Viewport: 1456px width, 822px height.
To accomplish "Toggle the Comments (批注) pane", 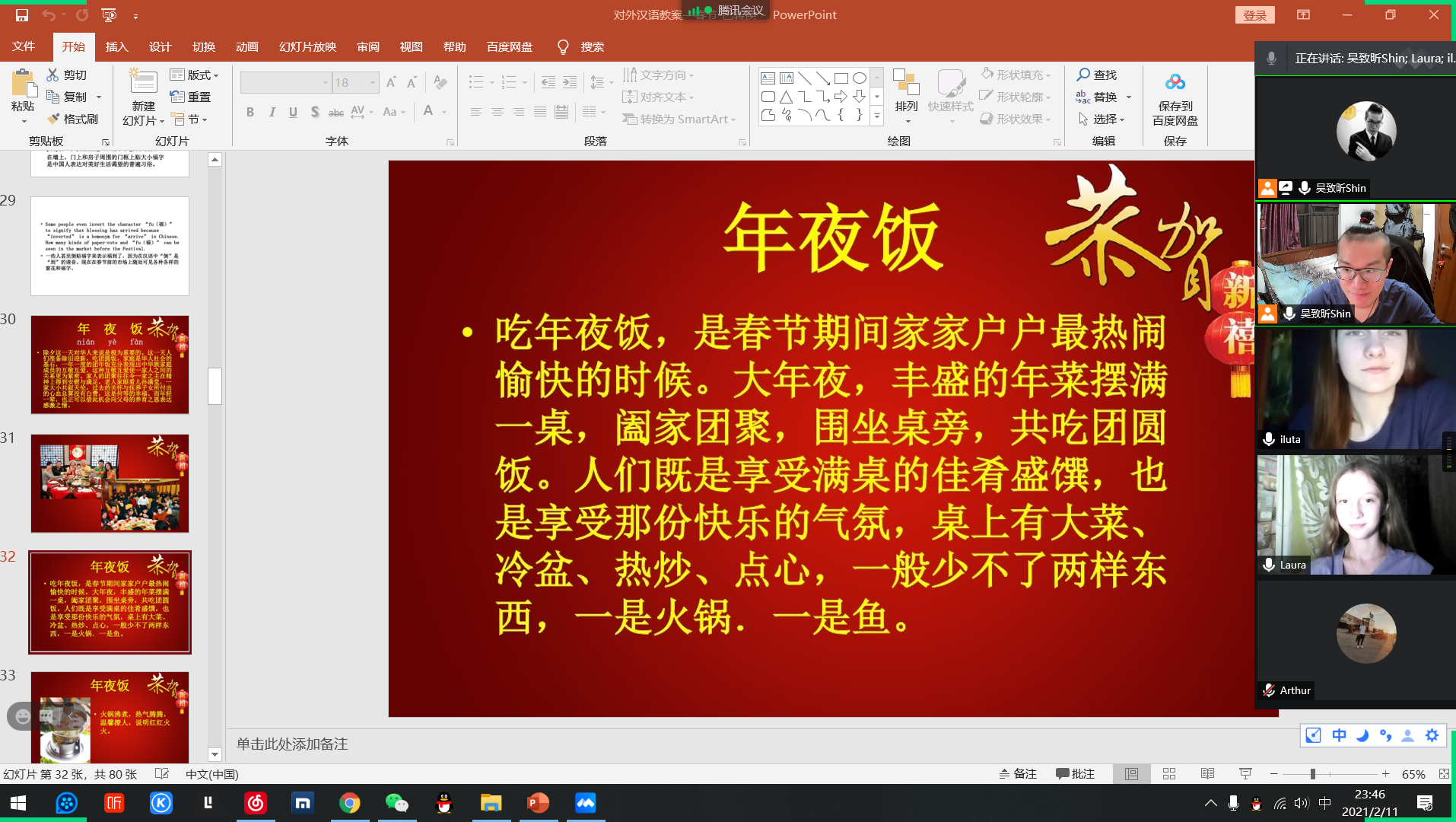I will pos(1075,774).
